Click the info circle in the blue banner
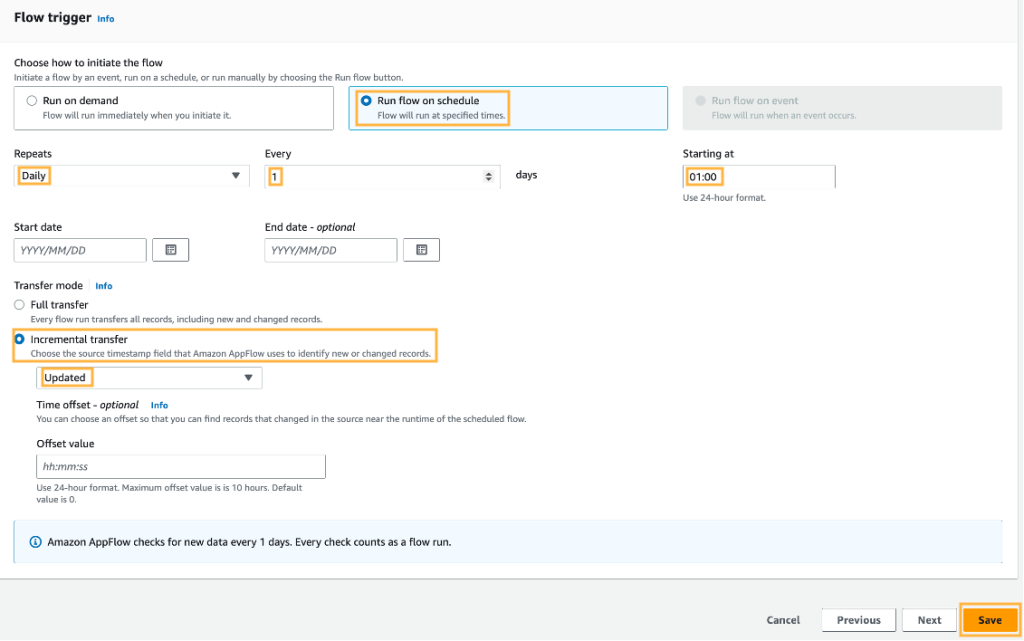Screen dimensions: 1024x641 click(x=36, y=541)
